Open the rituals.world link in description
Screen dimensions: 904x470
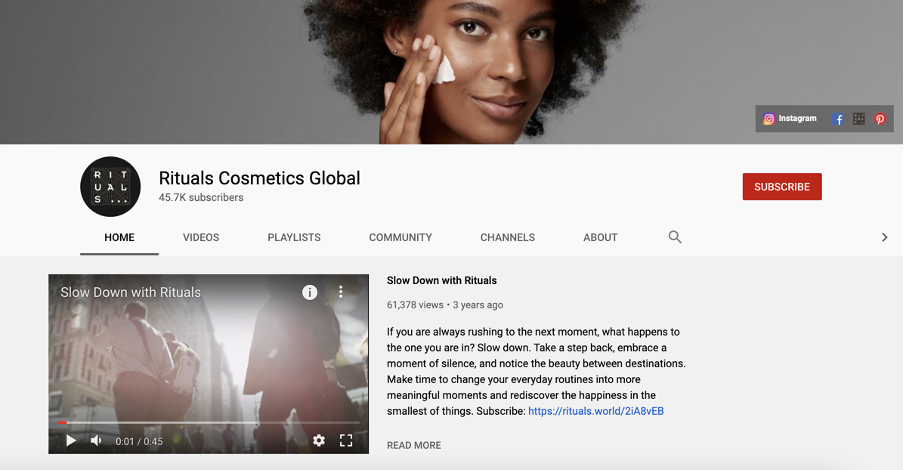(596, 411)
